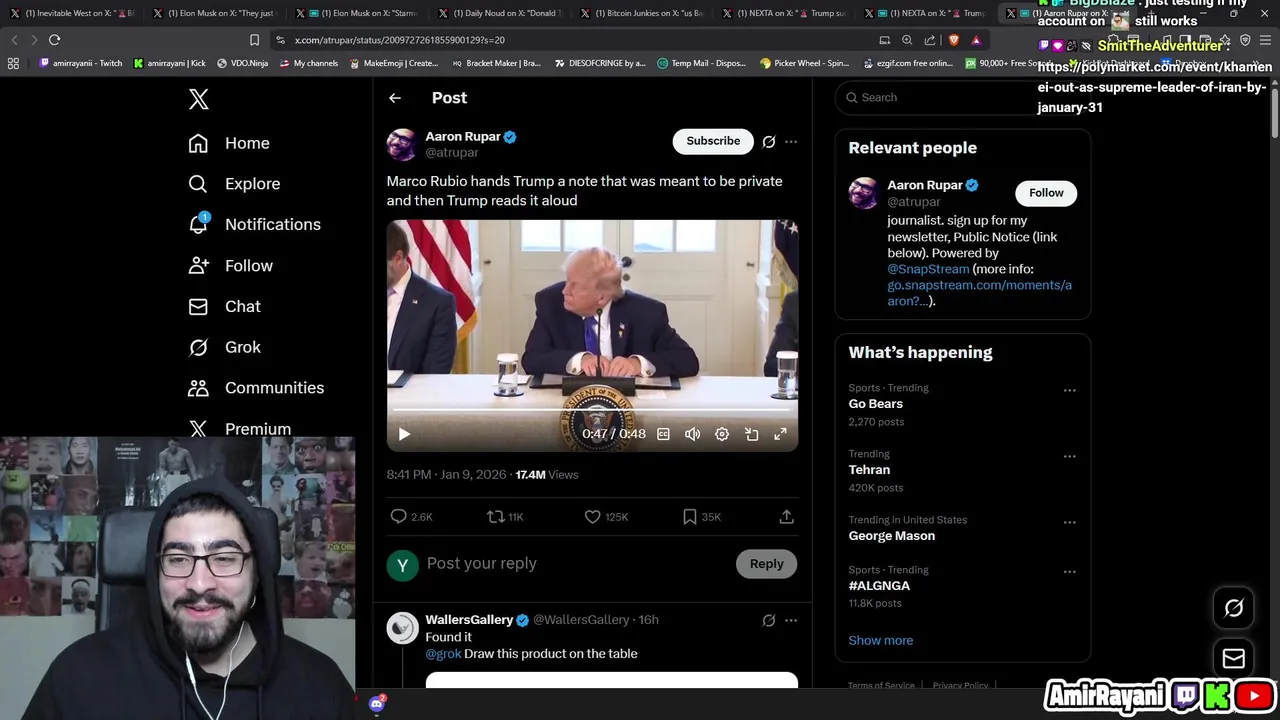1280x720 pixels.
Task: Open amirrayanii Twitch bookmark
Action: 80,63
